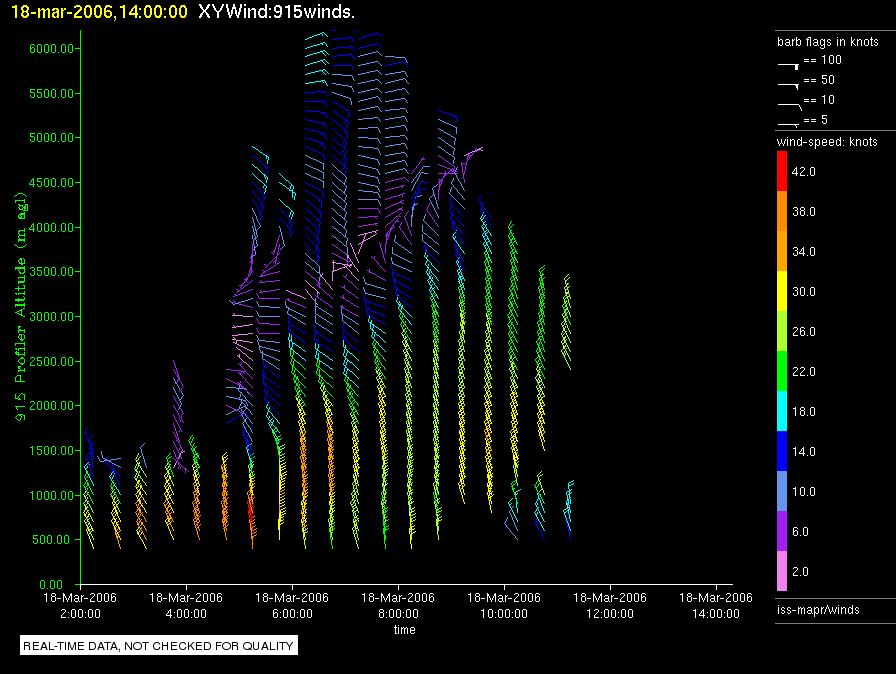The width and height of the screenshot is (896, 674).
Task: Click the REAL-TIME DATA quality notice label
Action: 158,646
